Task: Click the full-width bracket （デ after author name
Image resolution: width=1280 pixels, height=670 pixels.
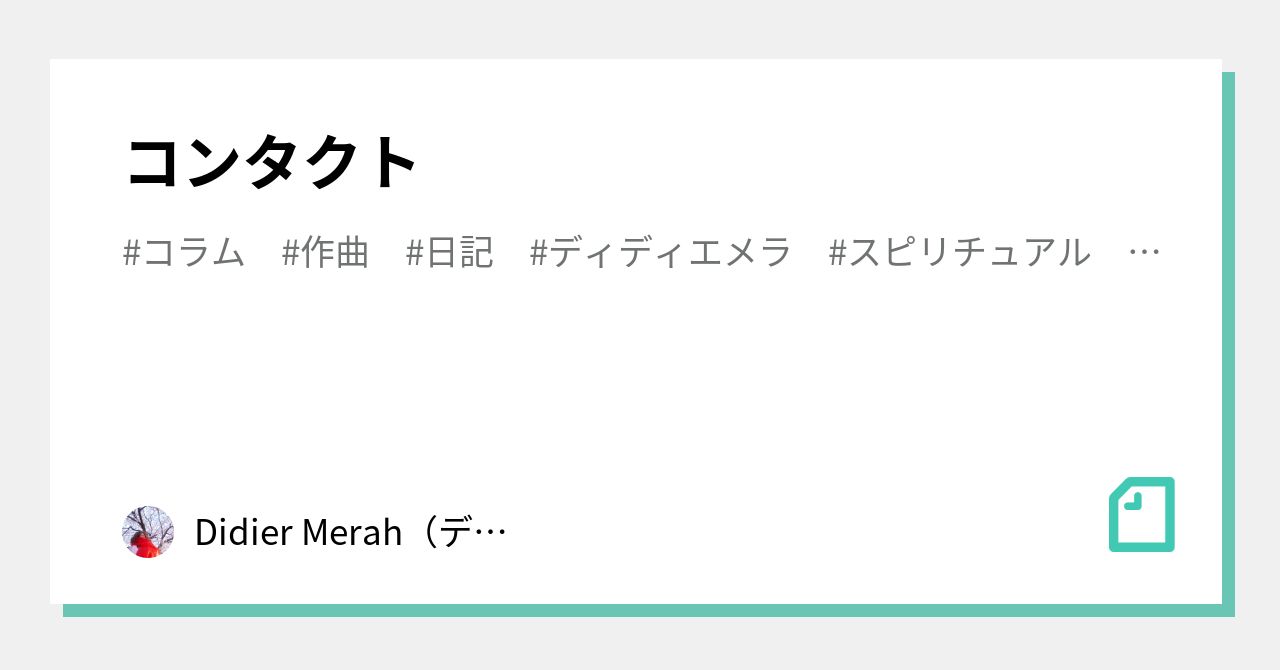Action: pos(444,533)
